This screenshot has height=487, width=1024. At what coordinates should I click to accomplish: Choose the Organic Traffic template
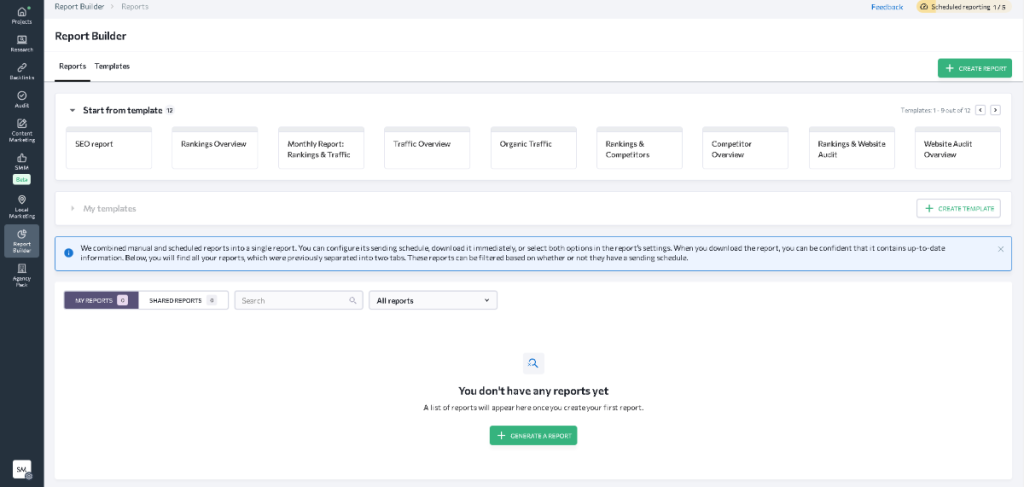[x=534, y=148]
